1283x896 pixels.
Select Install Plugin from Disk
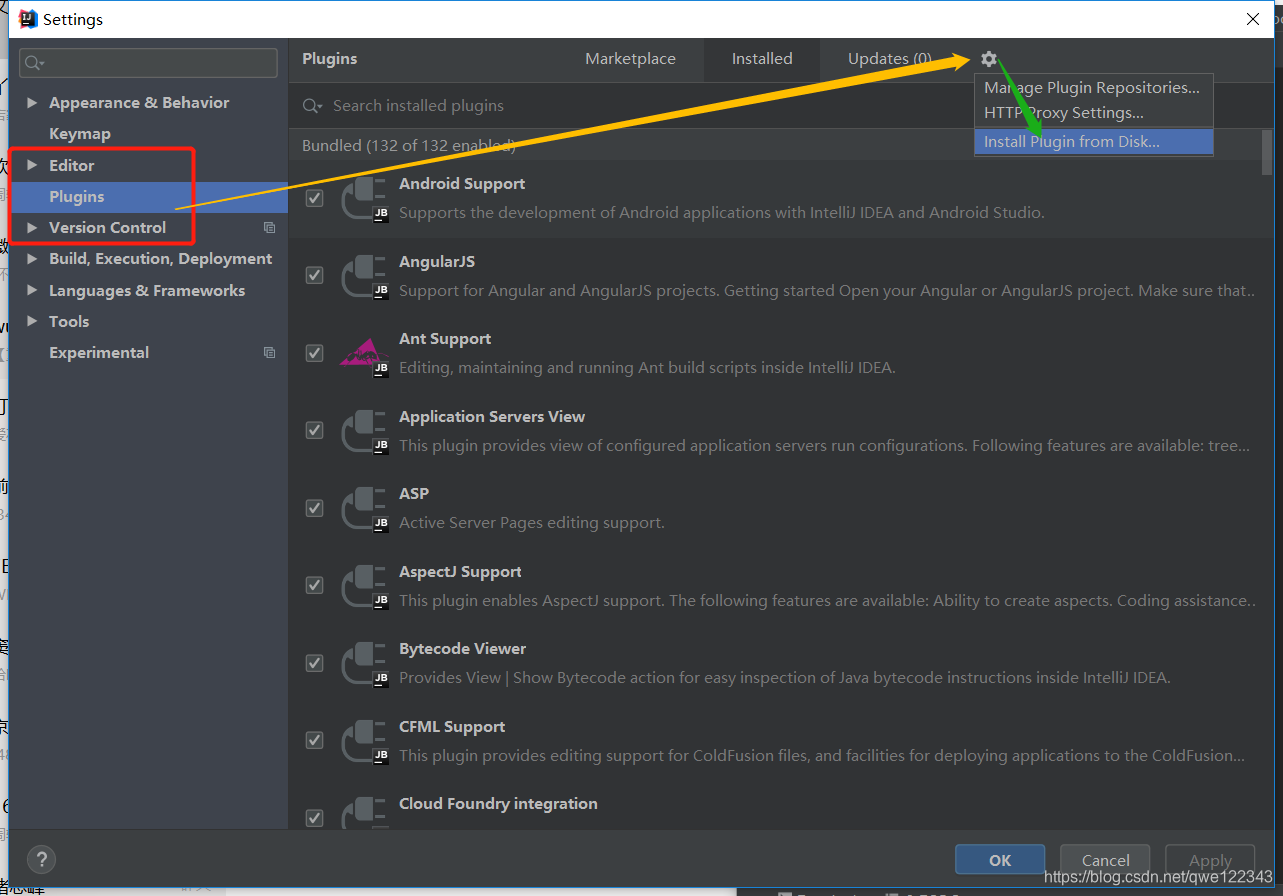coord(1094,142)
